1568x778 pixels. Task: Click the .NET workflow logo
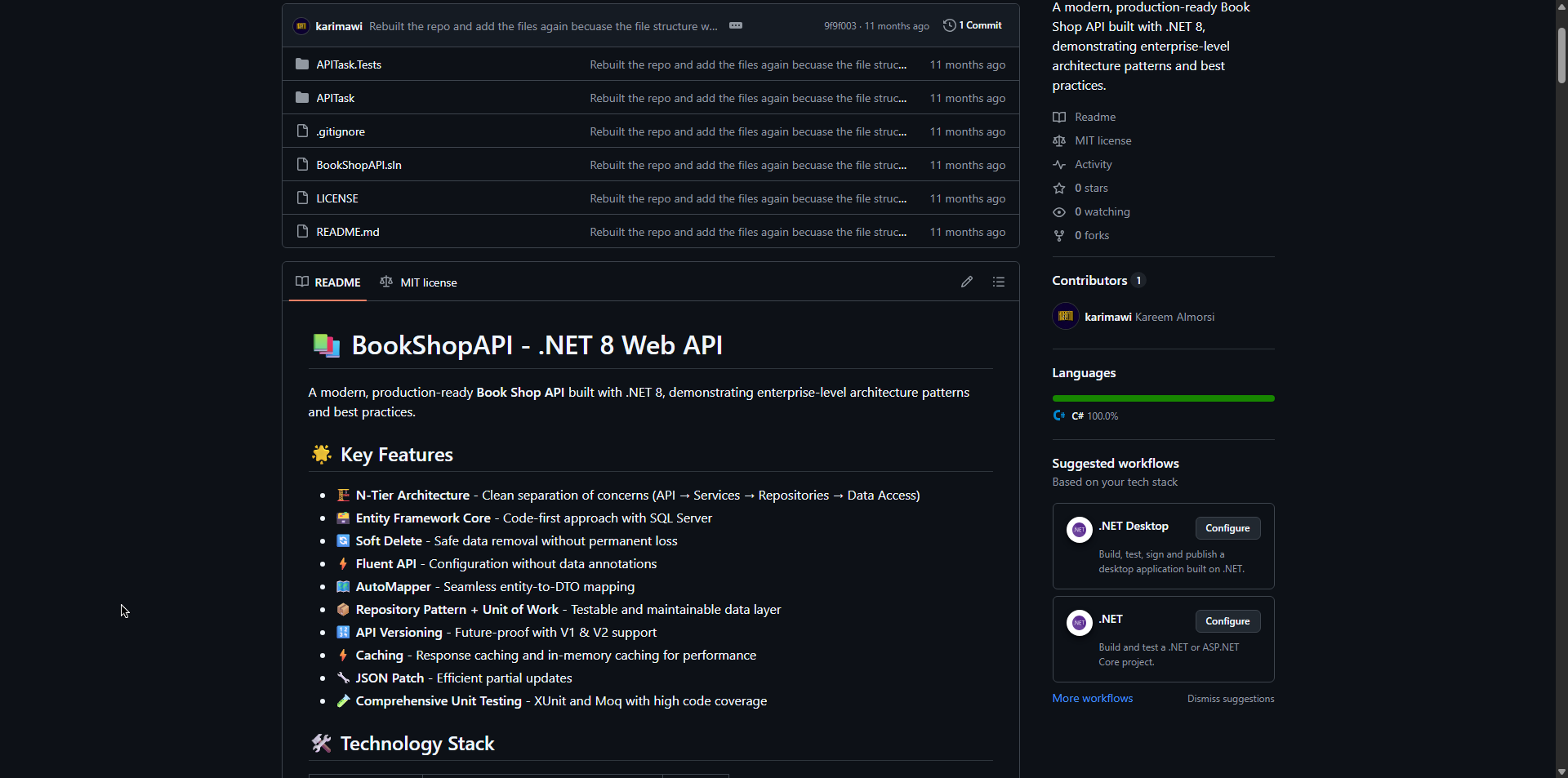1080,623
